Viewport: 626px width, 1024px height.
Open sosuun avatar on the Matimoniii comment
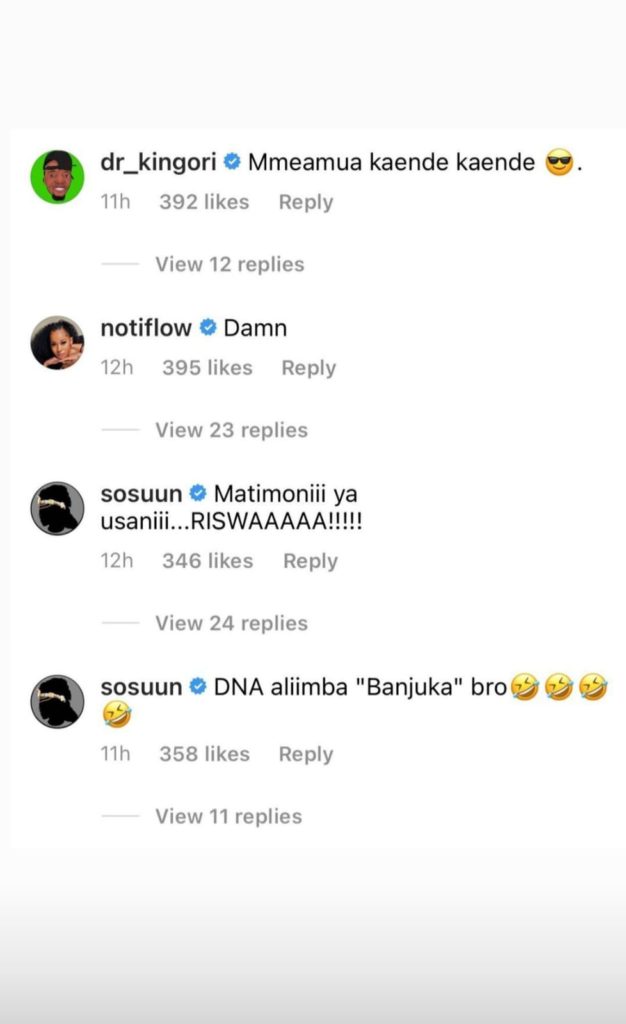pyautogui.click(x=57, y=508)
